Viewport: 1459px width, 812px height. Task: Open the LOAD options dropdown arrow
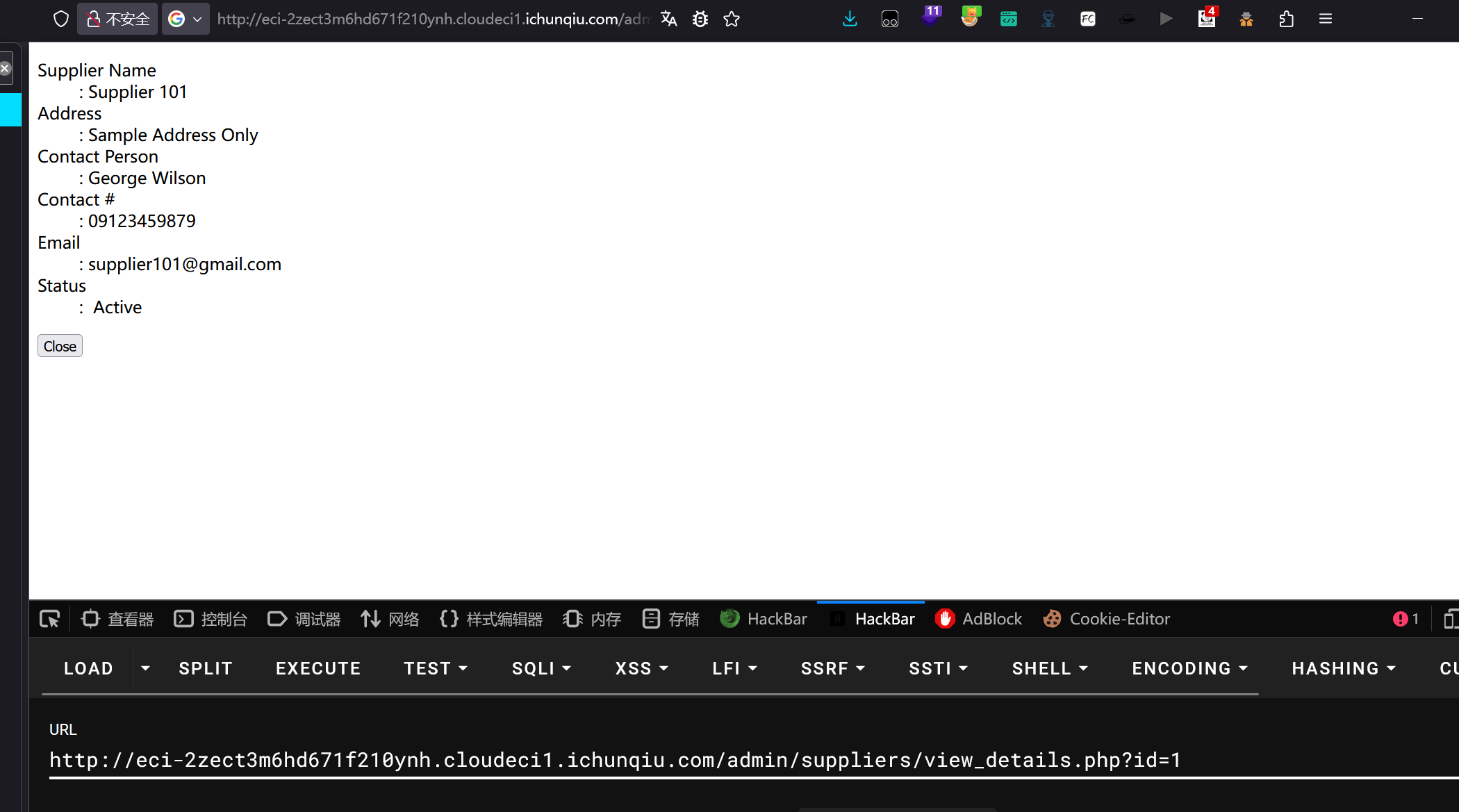tap(145, 668)
